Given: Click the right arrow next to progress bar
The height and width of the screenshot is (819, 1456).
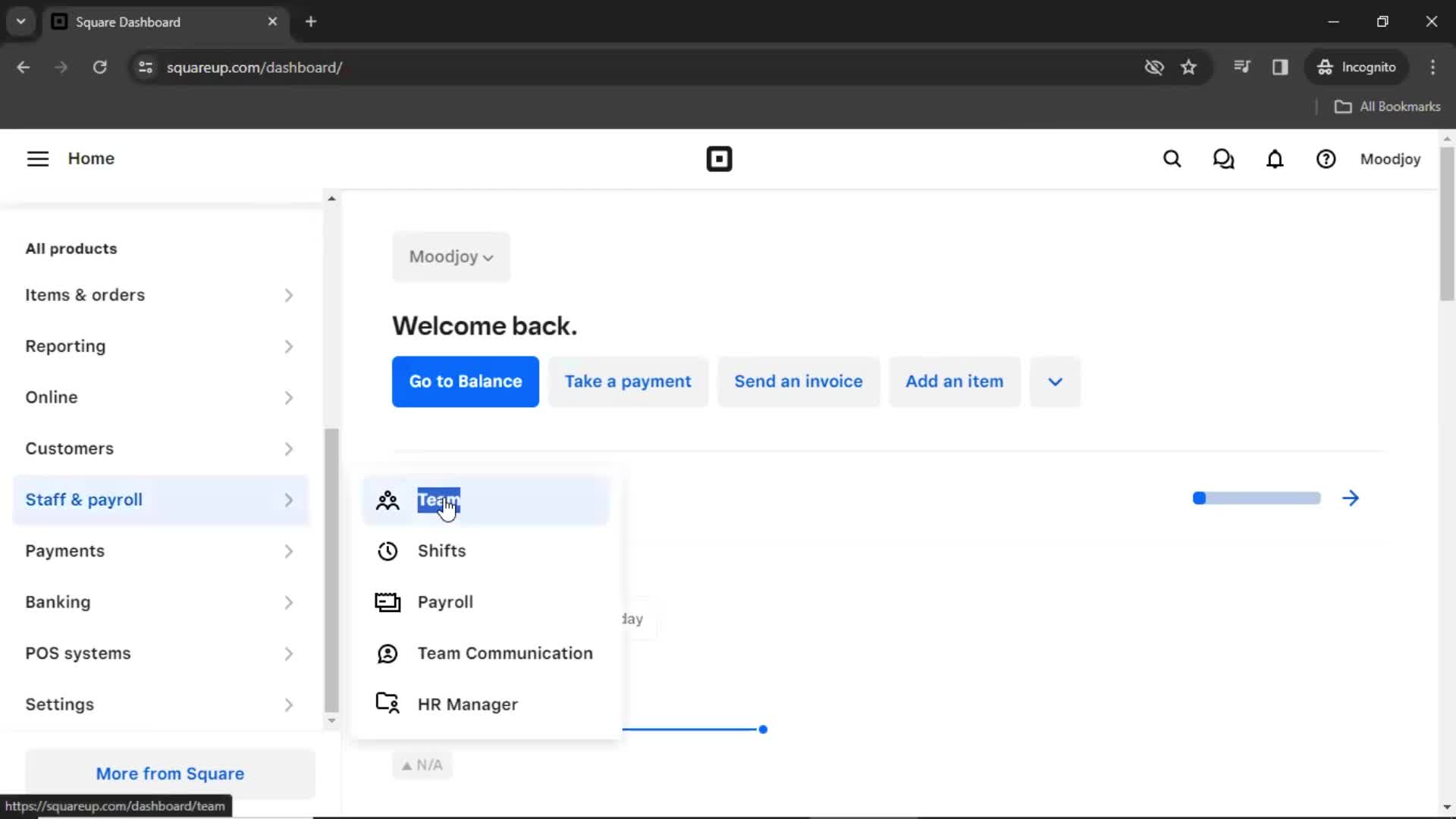Looking at the screenshot, I should 1351,498.
